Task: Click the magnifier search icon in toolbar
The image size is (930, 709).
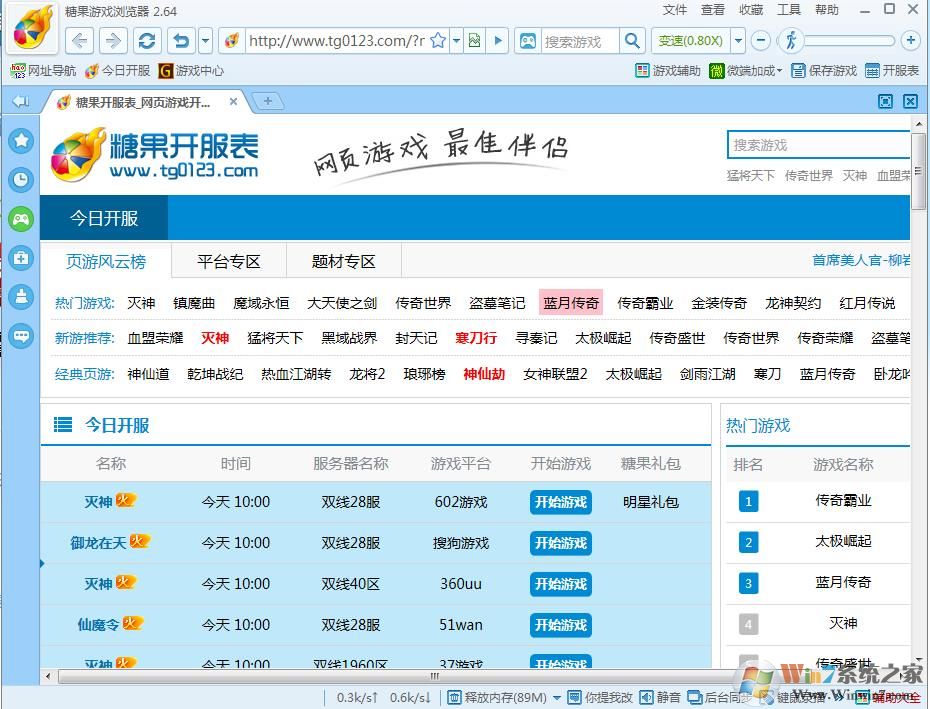Action: pyautogui.click(x=632, y=41)
